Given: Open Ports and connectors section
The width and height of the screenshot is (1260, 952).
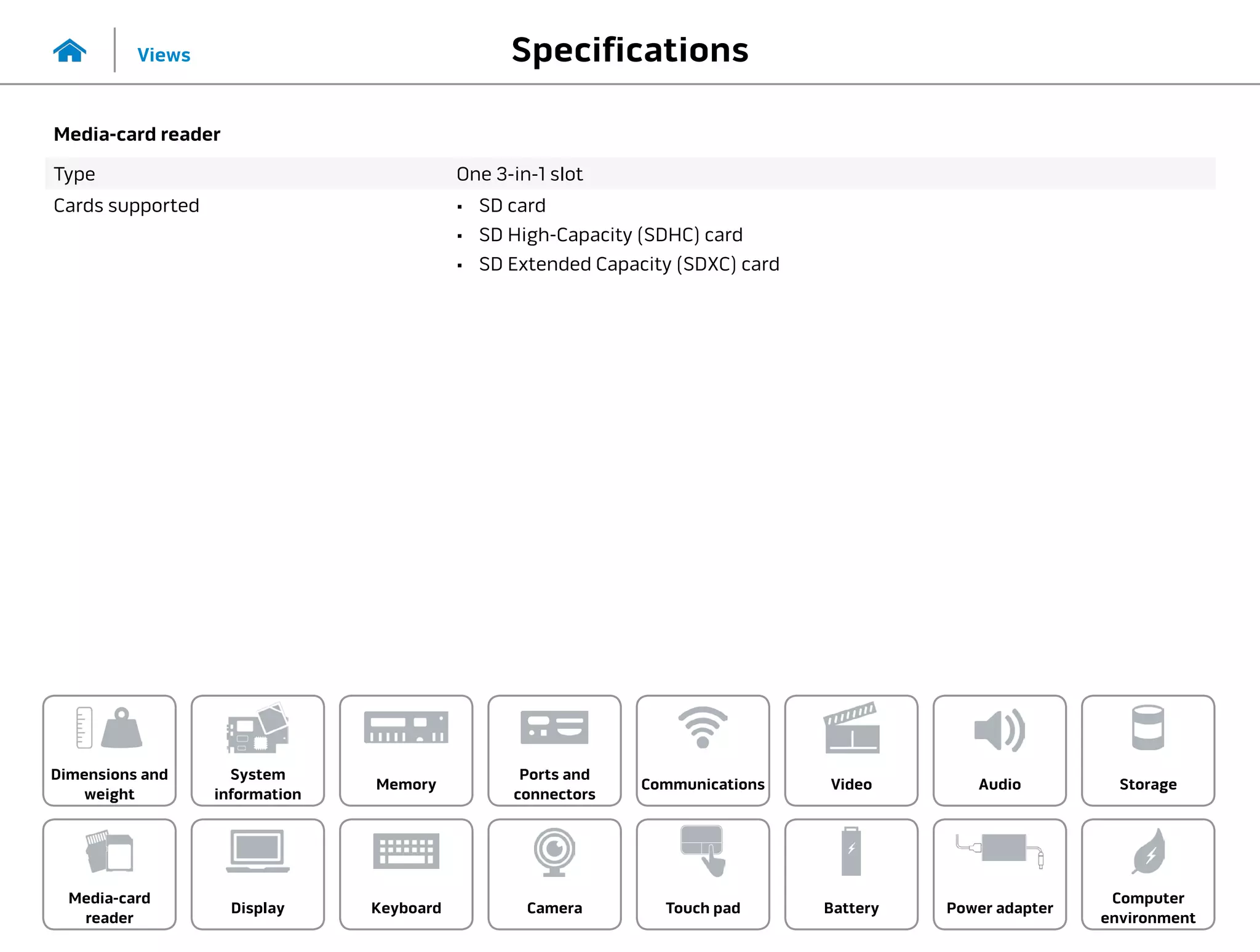Looking at the screenshot, I should click(554, 750).
